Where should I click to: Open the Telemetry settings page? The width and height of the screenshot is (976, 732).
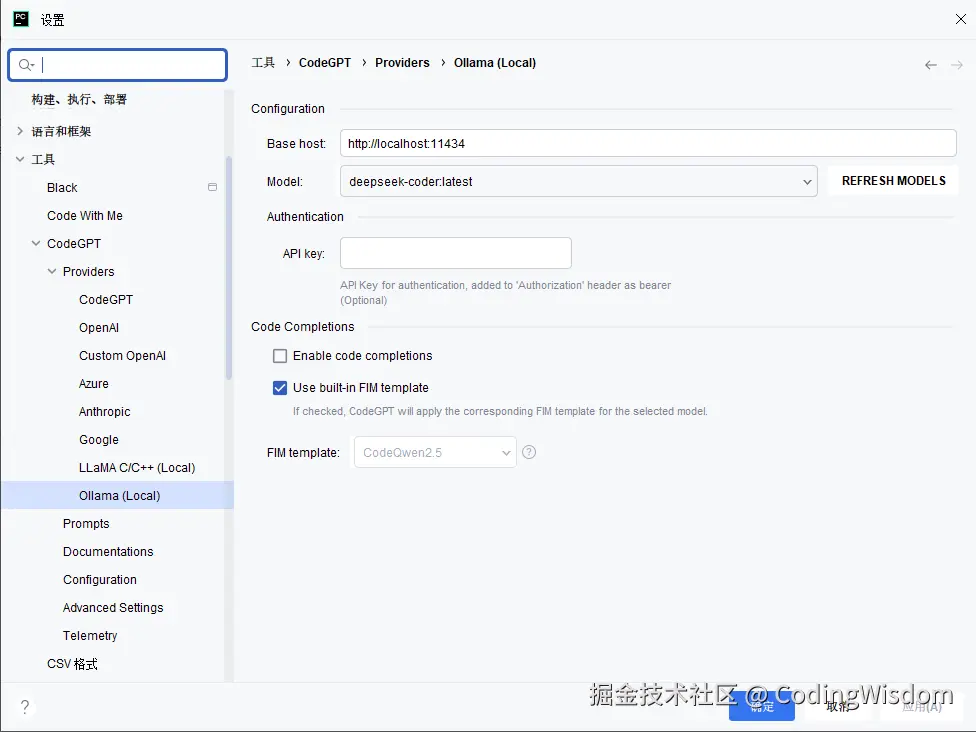click(x=90, y=636)
